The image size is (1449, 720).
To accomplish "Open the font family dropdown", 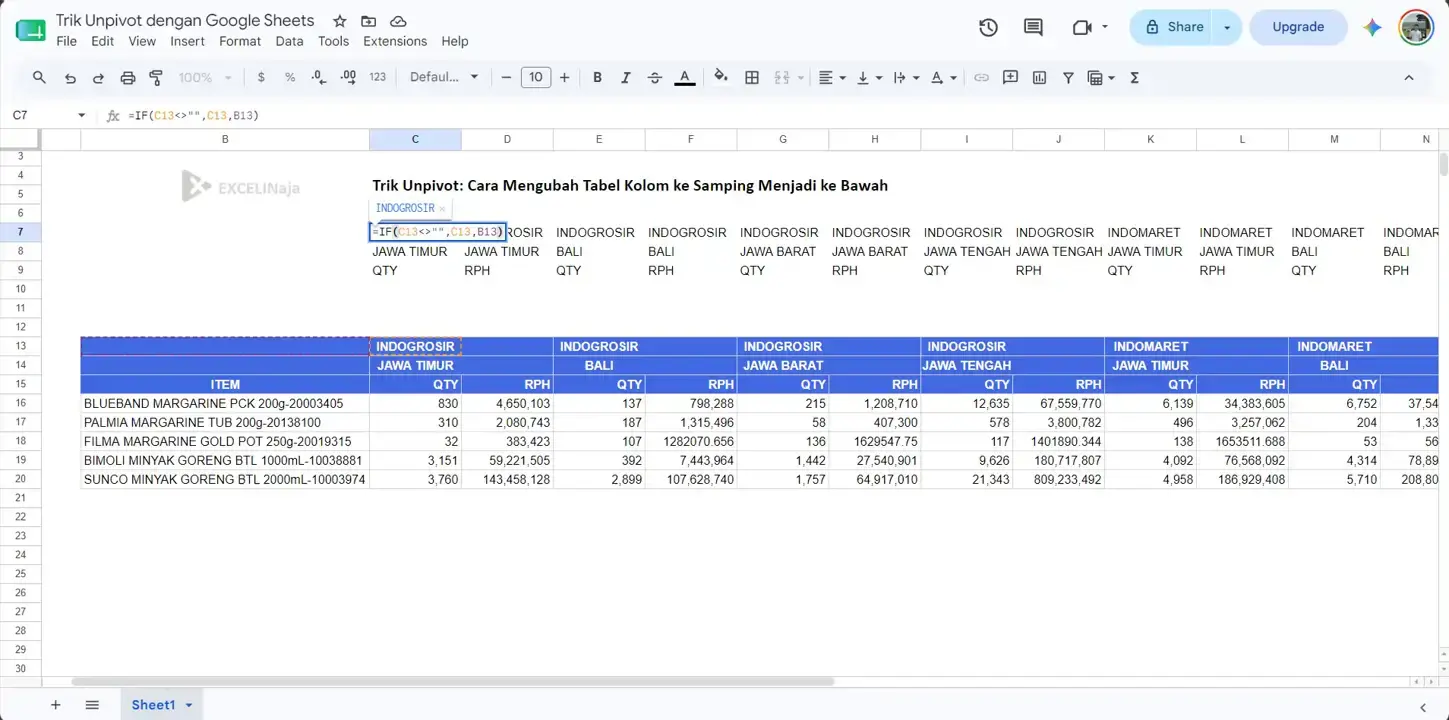I will pyautogui.click(x=444, y=77).
